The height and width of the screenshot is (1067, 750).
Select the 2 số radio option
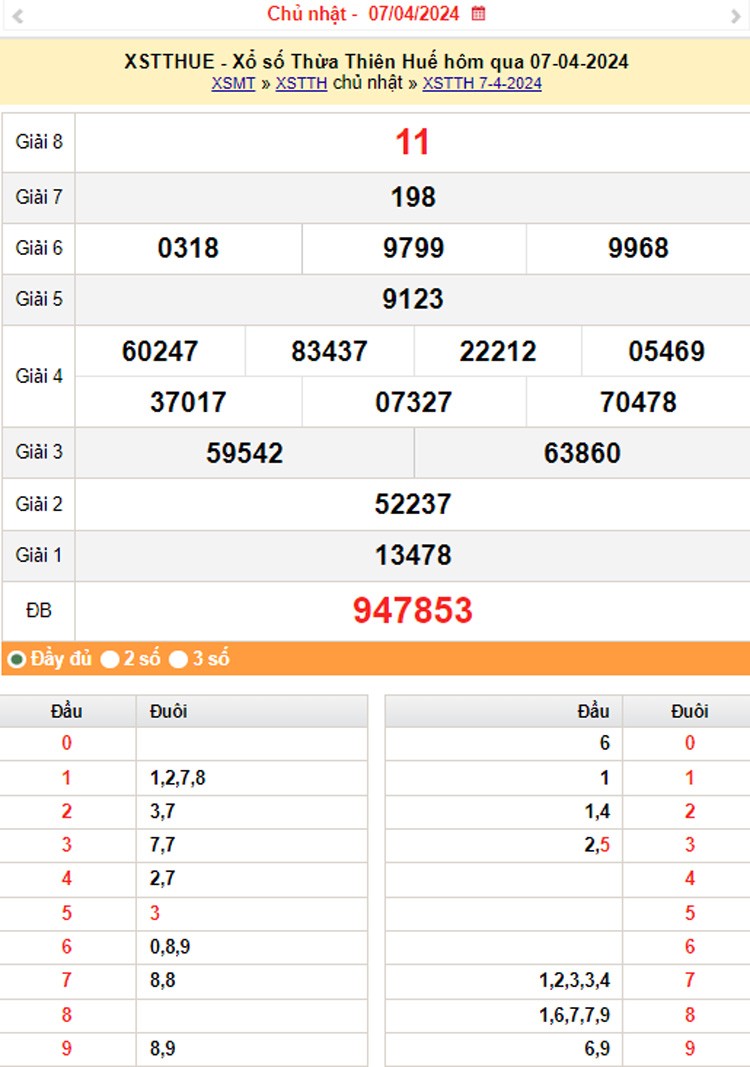click(x=110, y=660)
